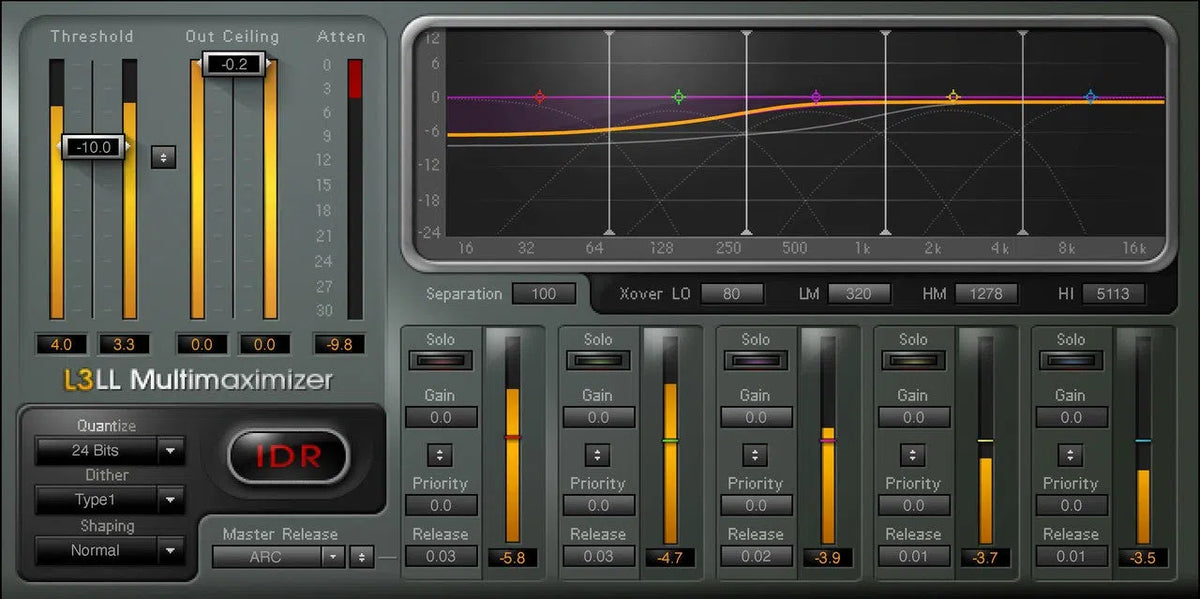
Task: Select the red low-band marker on the graph
Action: click(540, 97)
